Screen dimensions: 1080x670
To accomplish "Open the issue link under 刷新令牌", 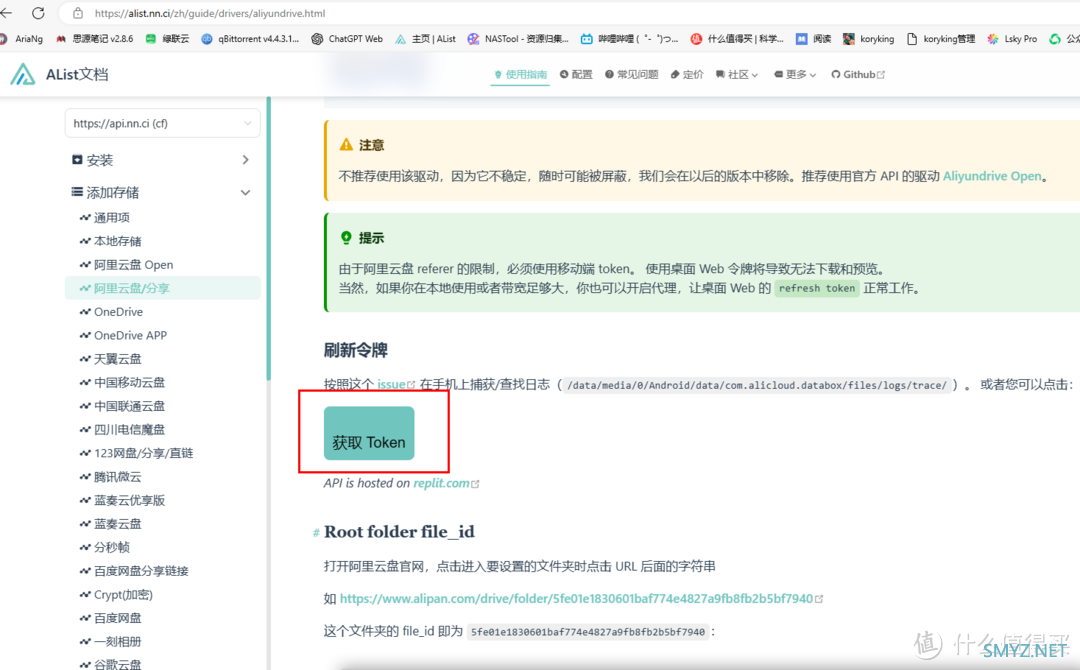I will pos(395,384).
